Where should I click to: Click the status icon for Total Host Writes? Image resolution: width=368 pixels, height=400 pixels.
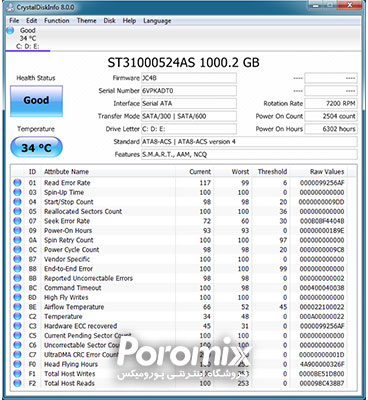pos(17,374)
